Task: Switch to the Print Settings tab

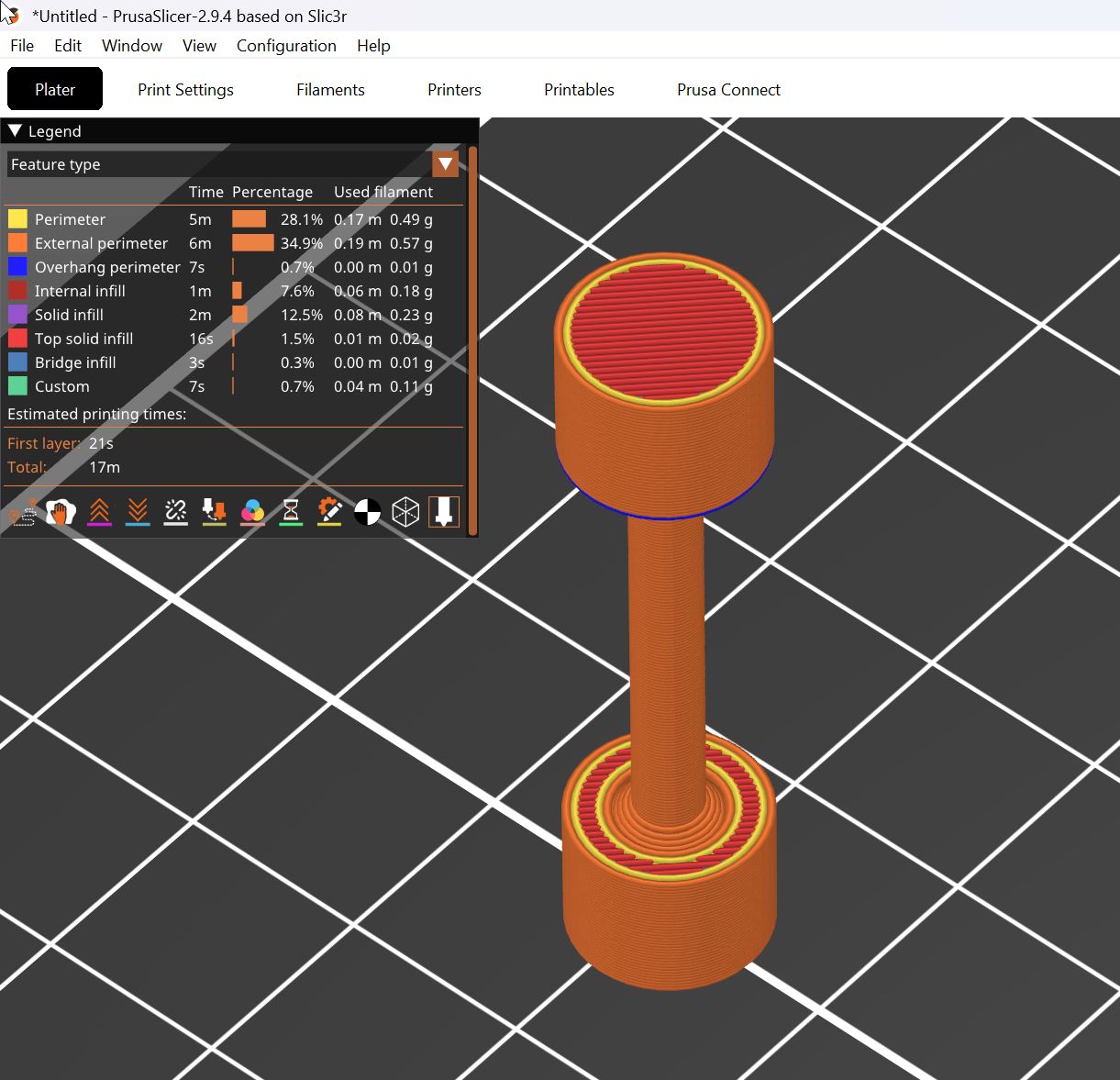Action: [x=185, y=89]
